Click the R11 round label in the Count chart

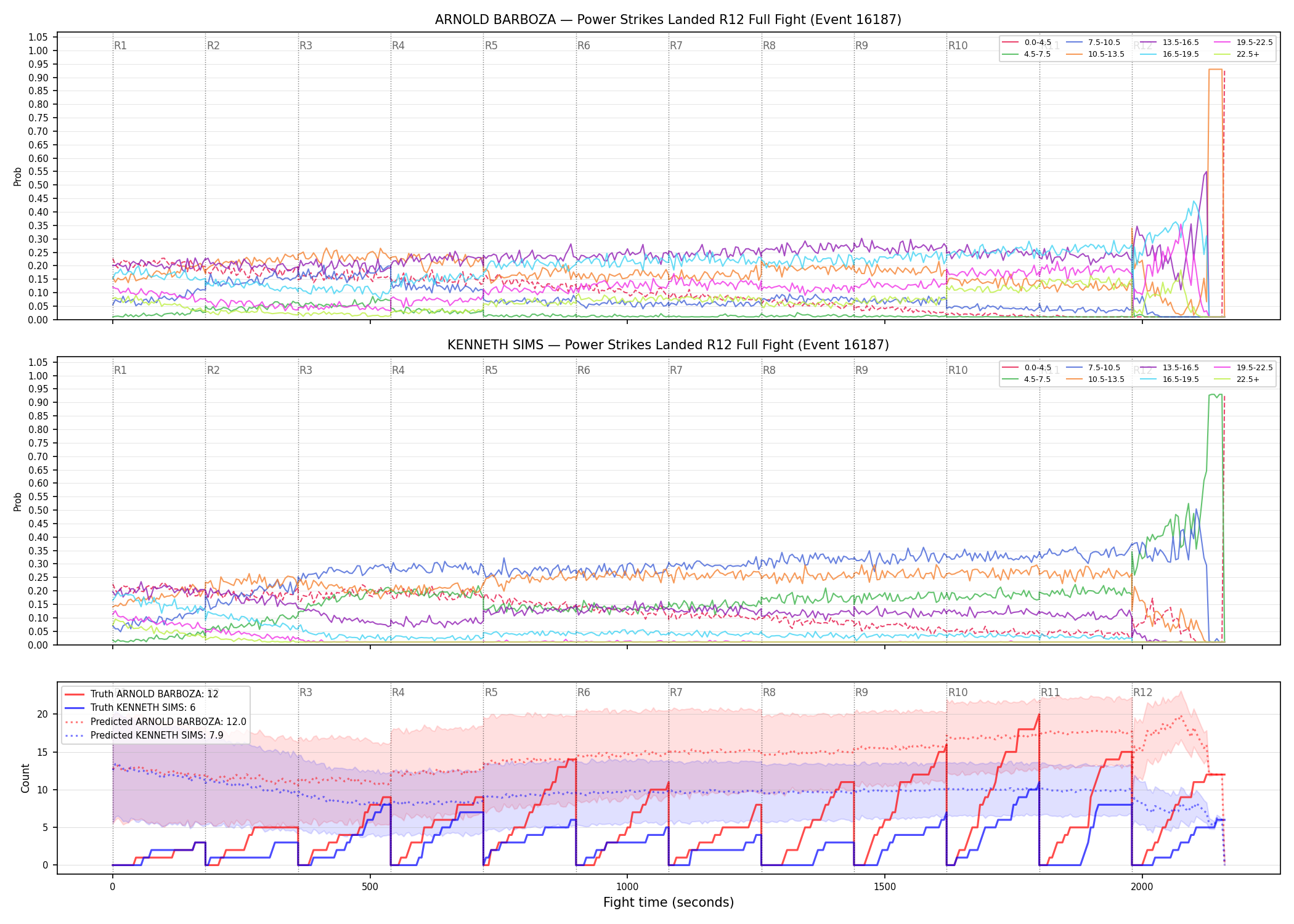point(1051,692)
